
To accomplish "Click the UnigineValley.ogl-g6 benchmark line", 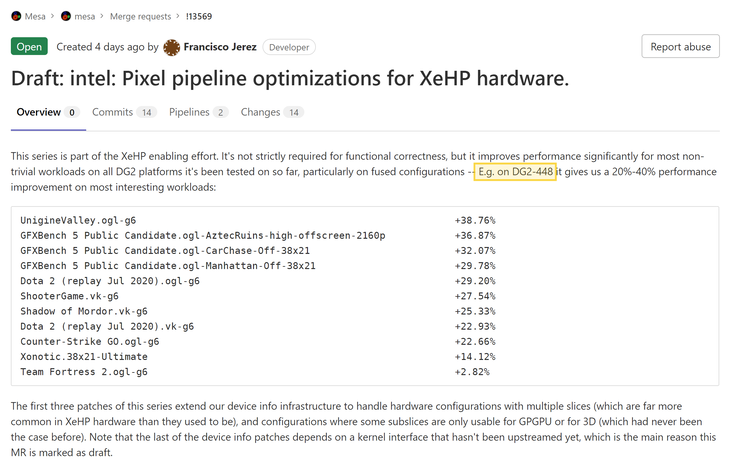I will [78, 220].
